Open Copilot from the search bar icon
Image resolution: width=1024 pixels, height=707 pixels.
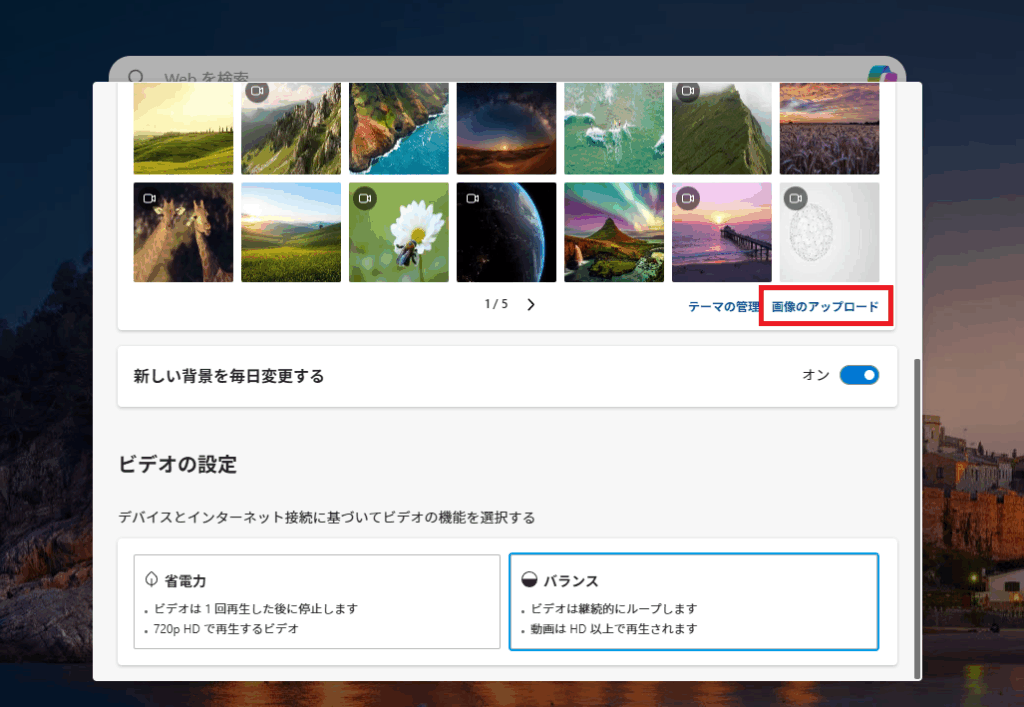coord(881,74)
